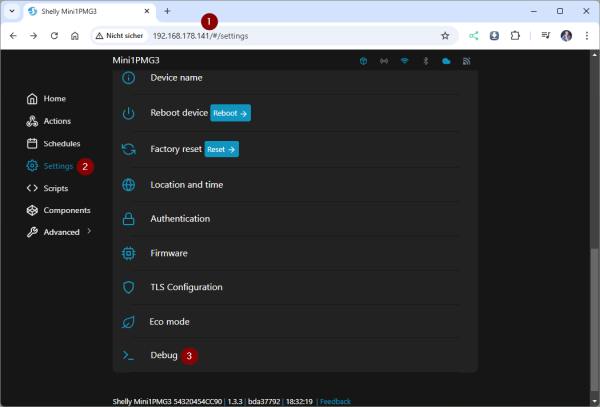Click the Home house icon
The image size is (600, 407).
(32, 99)
